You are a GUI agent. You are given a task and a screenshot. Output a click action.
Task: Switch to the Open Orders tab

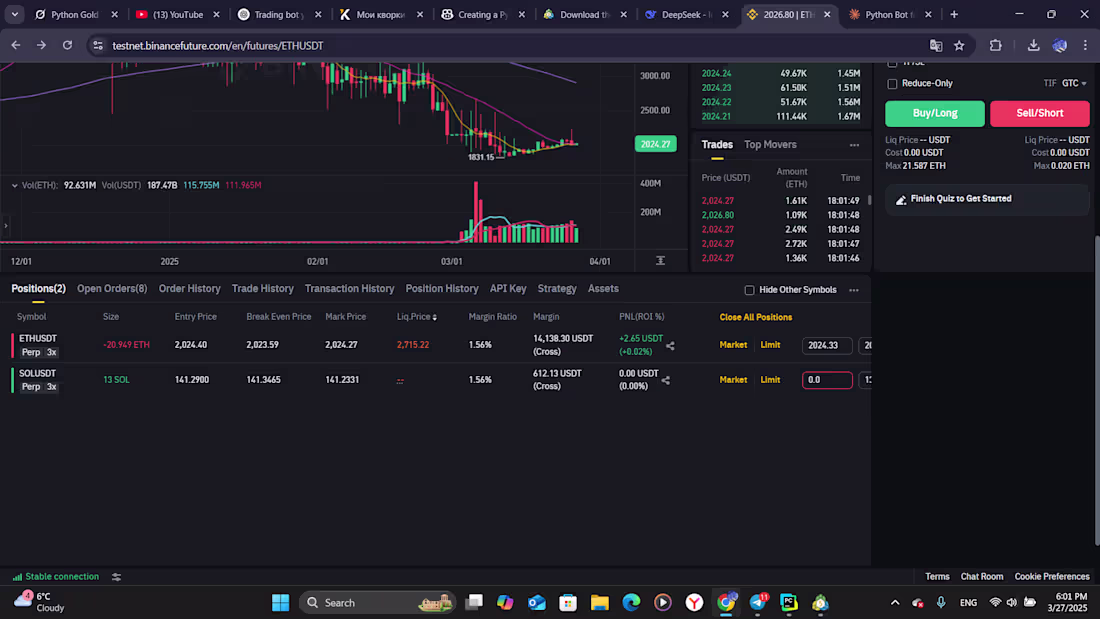111,289
